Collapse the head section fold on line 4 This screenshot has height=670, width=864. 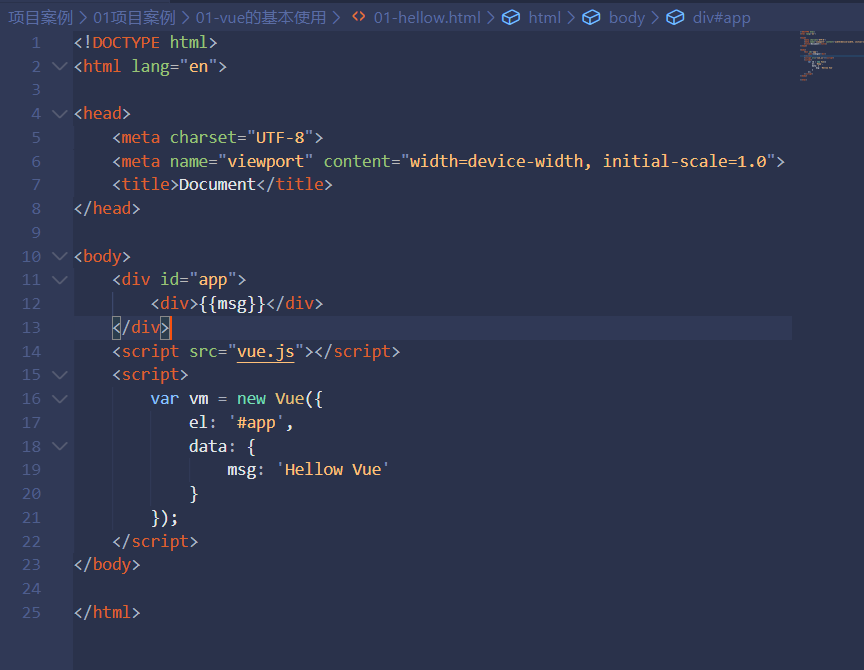point(60,114)
